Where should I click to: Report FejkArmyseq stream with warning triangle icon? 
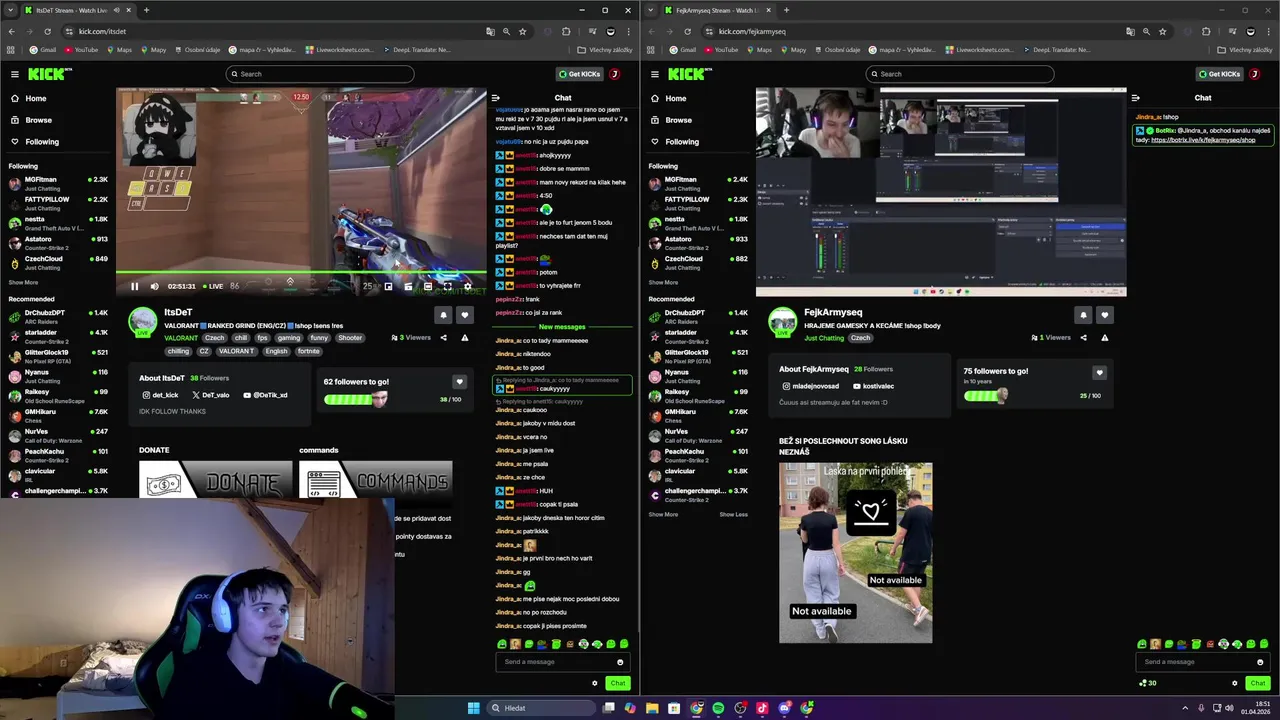click(1105, 338)
